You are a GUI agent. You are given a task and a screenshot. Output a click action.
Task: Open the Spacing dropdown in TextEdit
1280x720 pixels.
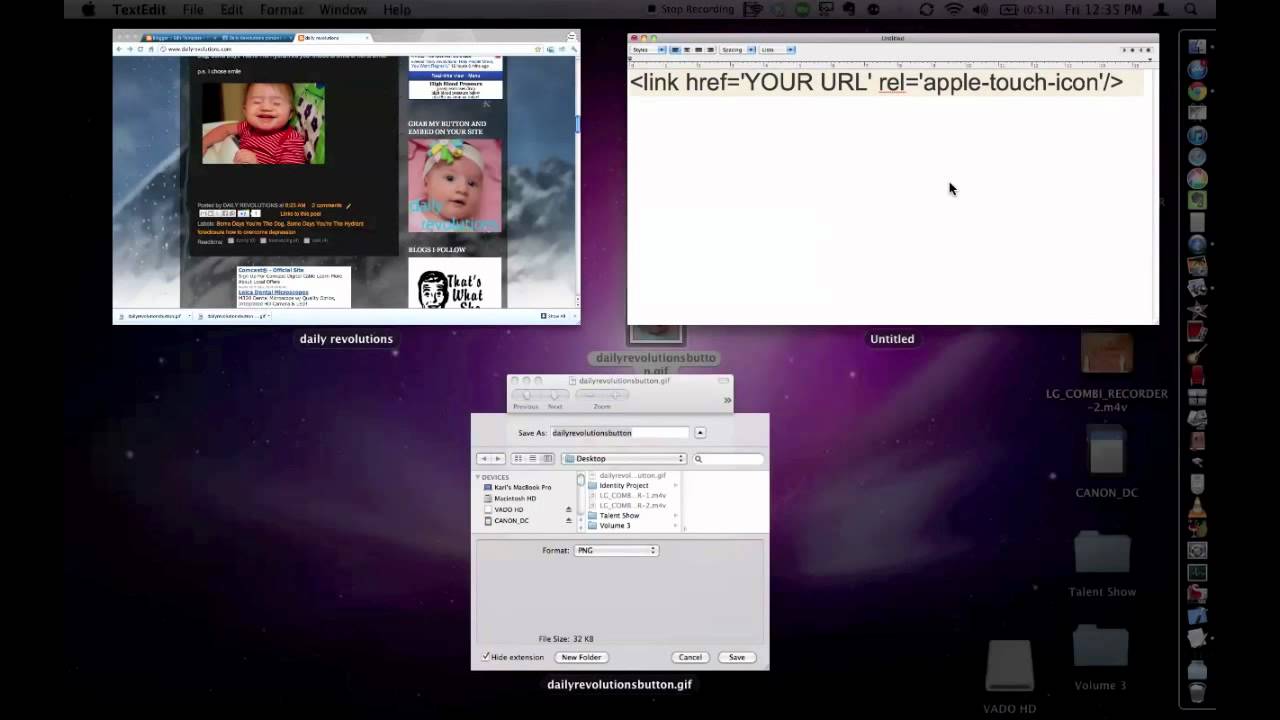point(737,49)
